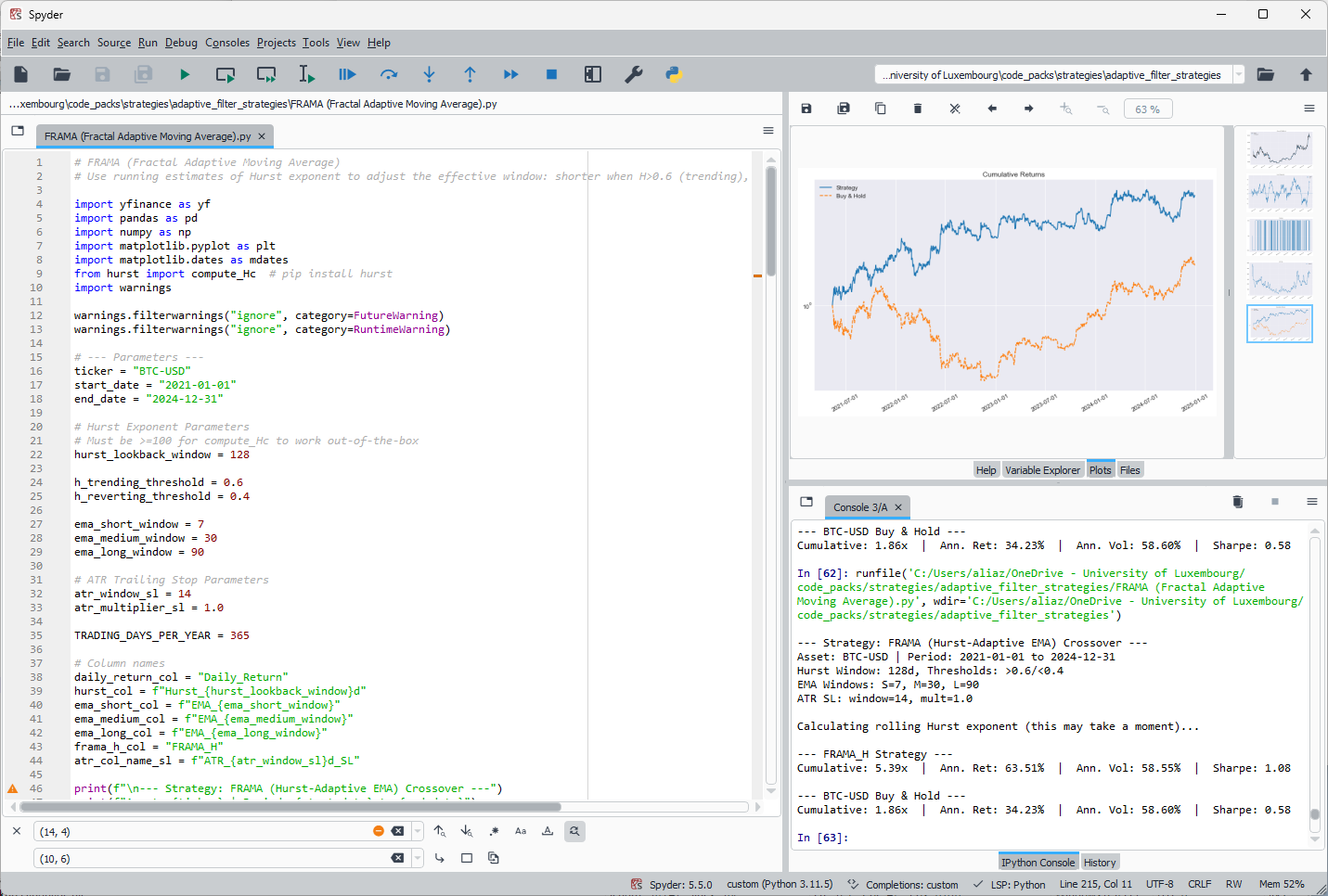Open a file using the folder icon

coord(62,74)
